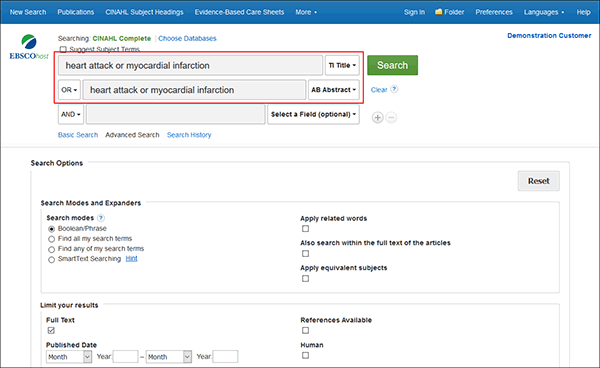The image size is (600, 368).
Task: Select Find any of my search terms
Action: [x=51, y=249]
